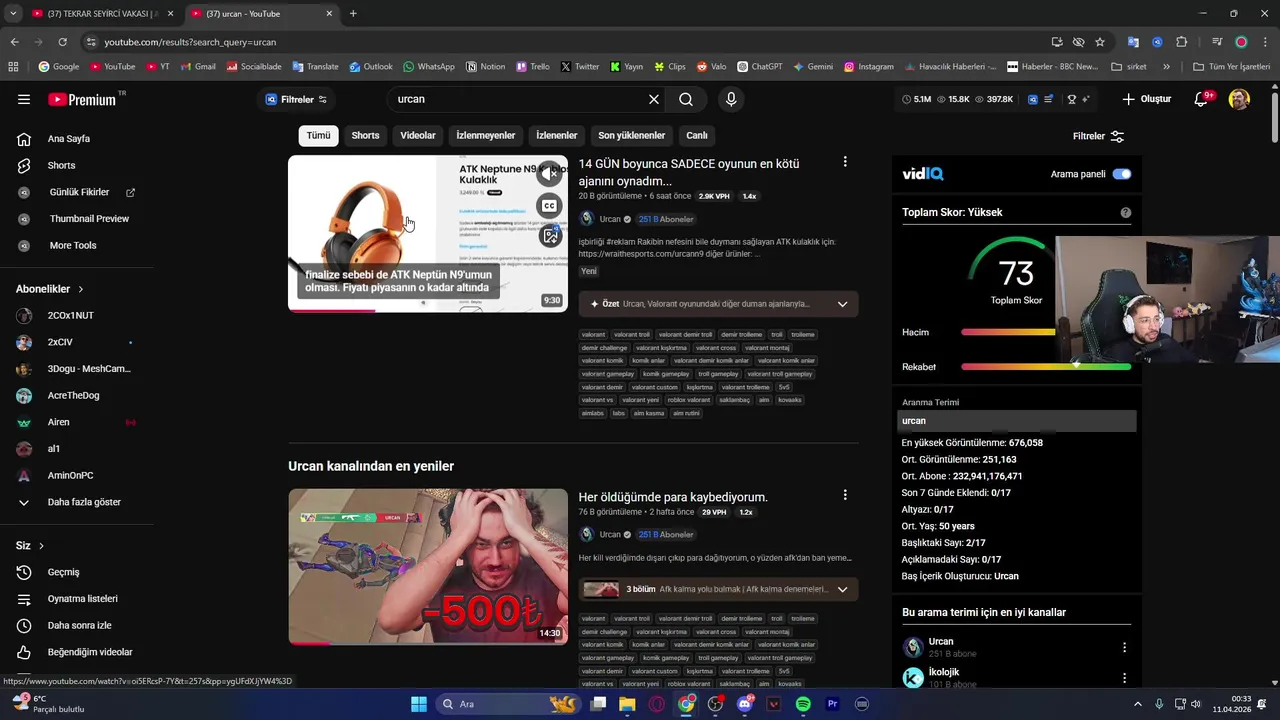Screen dimensions: 1280x720
Task: Show hidden system tray icons
Action: [1137, 704]
